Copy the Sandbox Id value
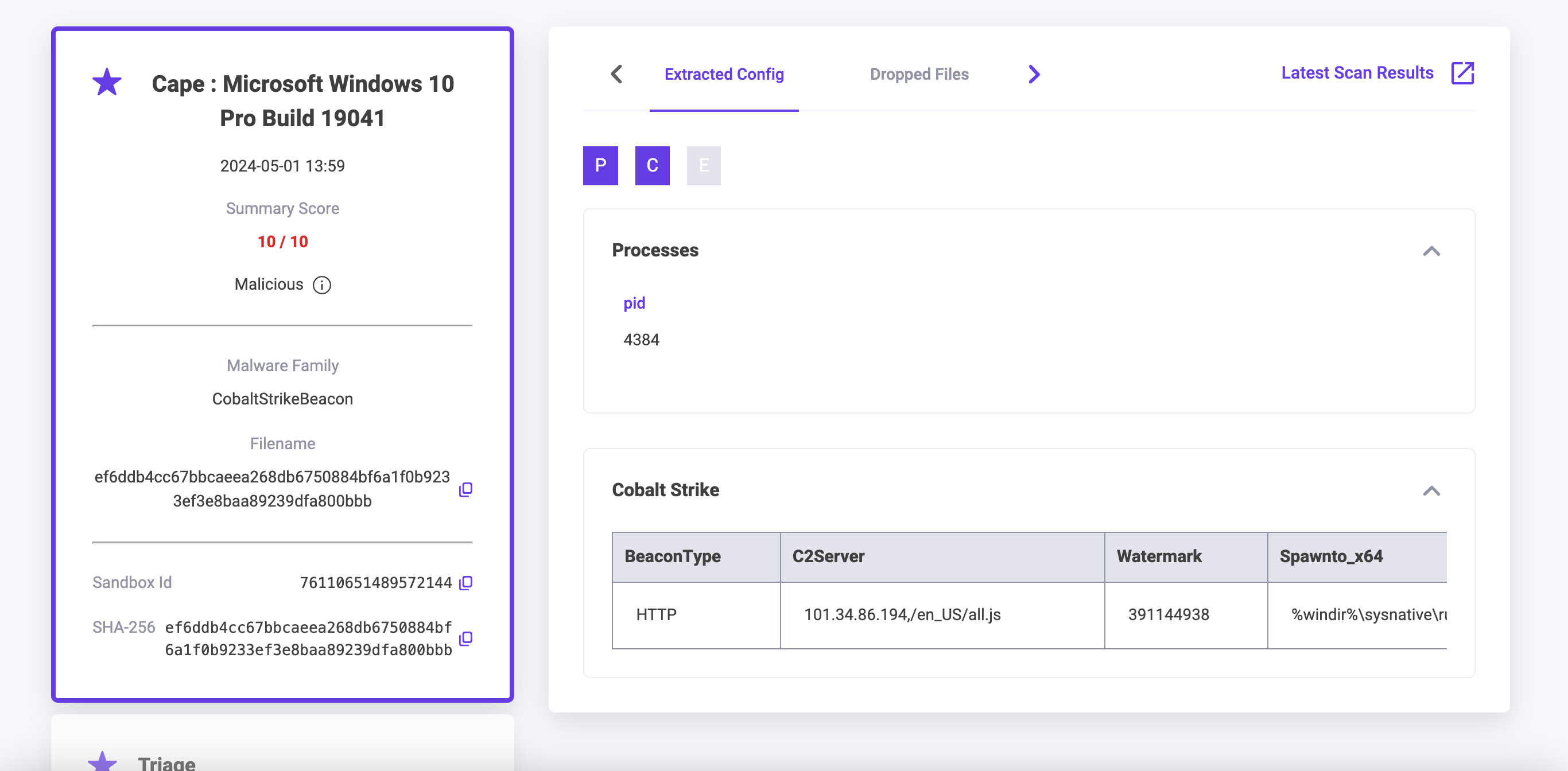Viewport: 1568px width, 771px height. [465, 582]
